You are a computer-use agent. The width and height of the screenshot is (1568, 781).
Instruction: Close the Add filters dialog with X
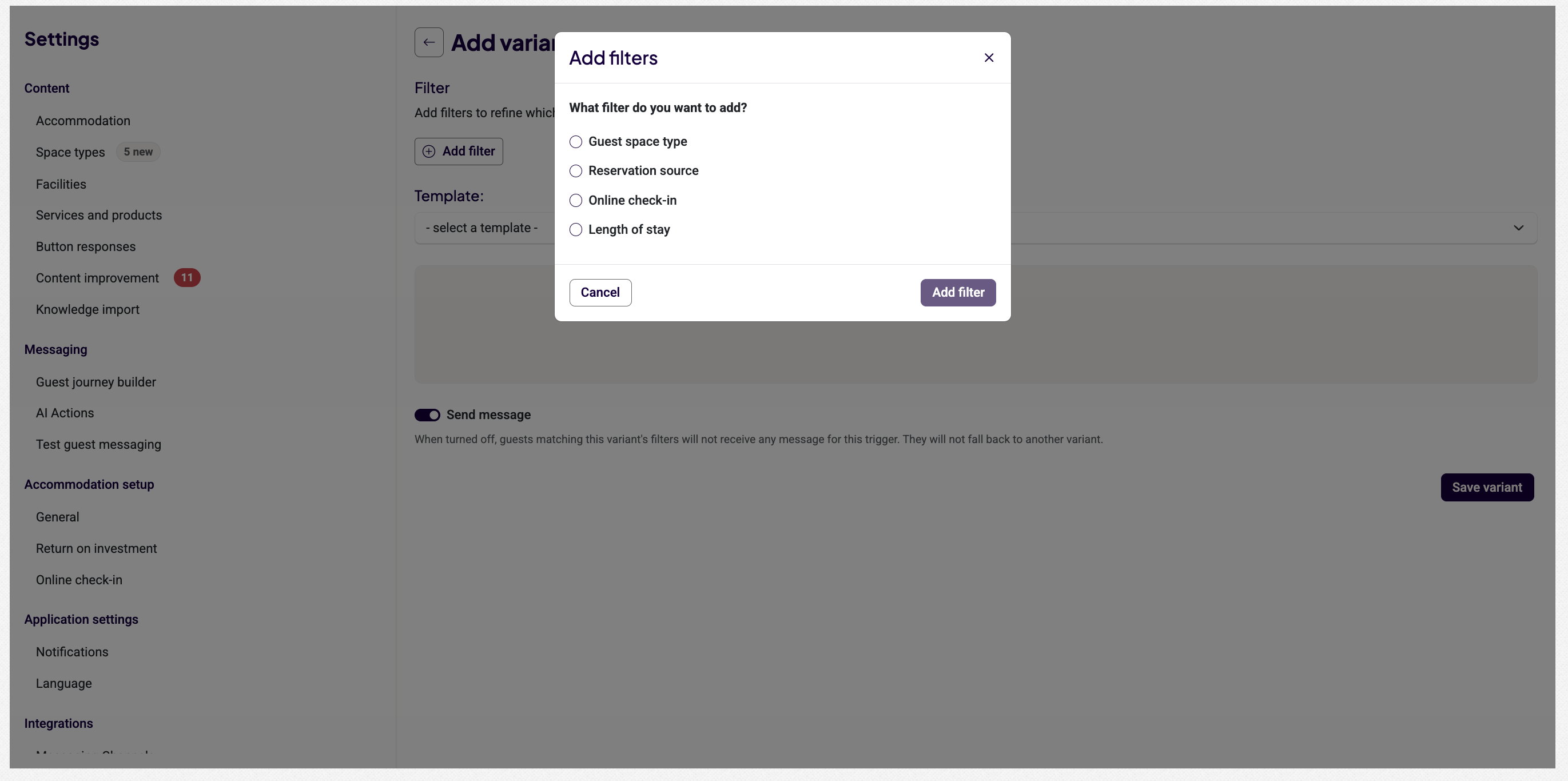989,58
